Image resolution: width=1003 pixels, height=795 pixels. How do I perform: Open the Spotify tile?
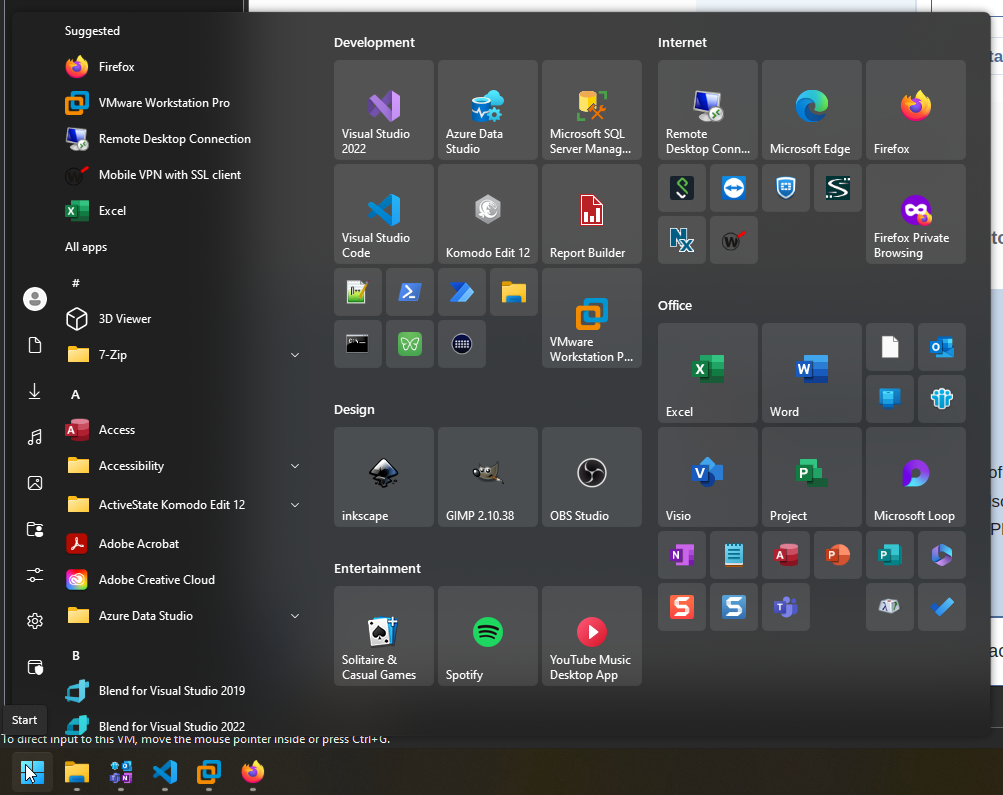487,636
